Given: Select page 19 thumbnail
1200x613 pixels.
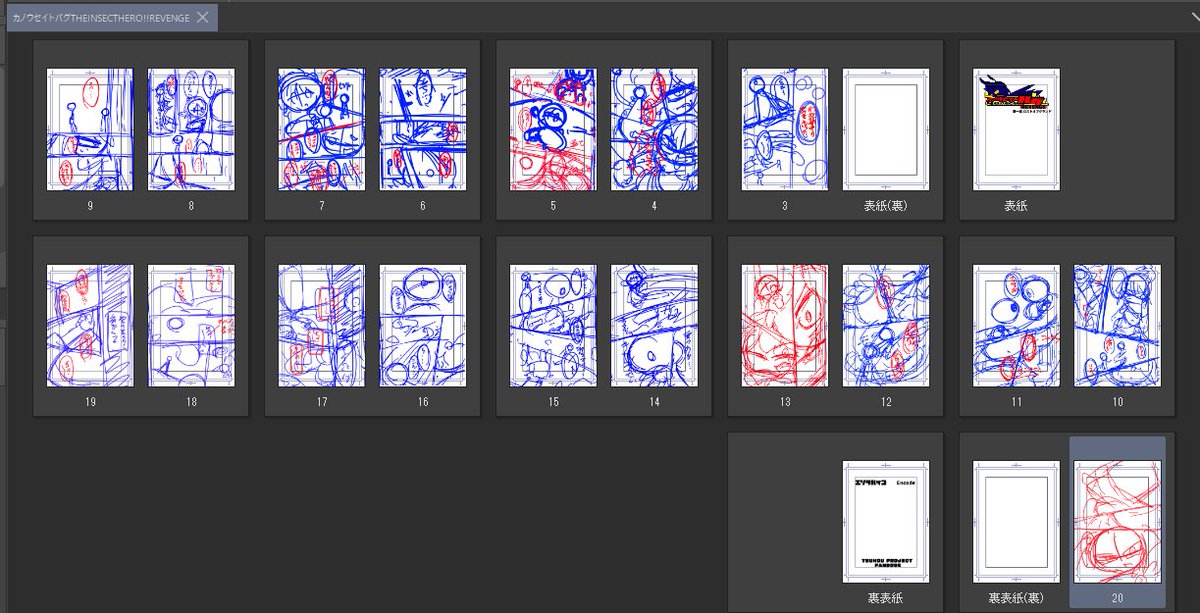Looking at the screenshot, I should coord(90,326).
